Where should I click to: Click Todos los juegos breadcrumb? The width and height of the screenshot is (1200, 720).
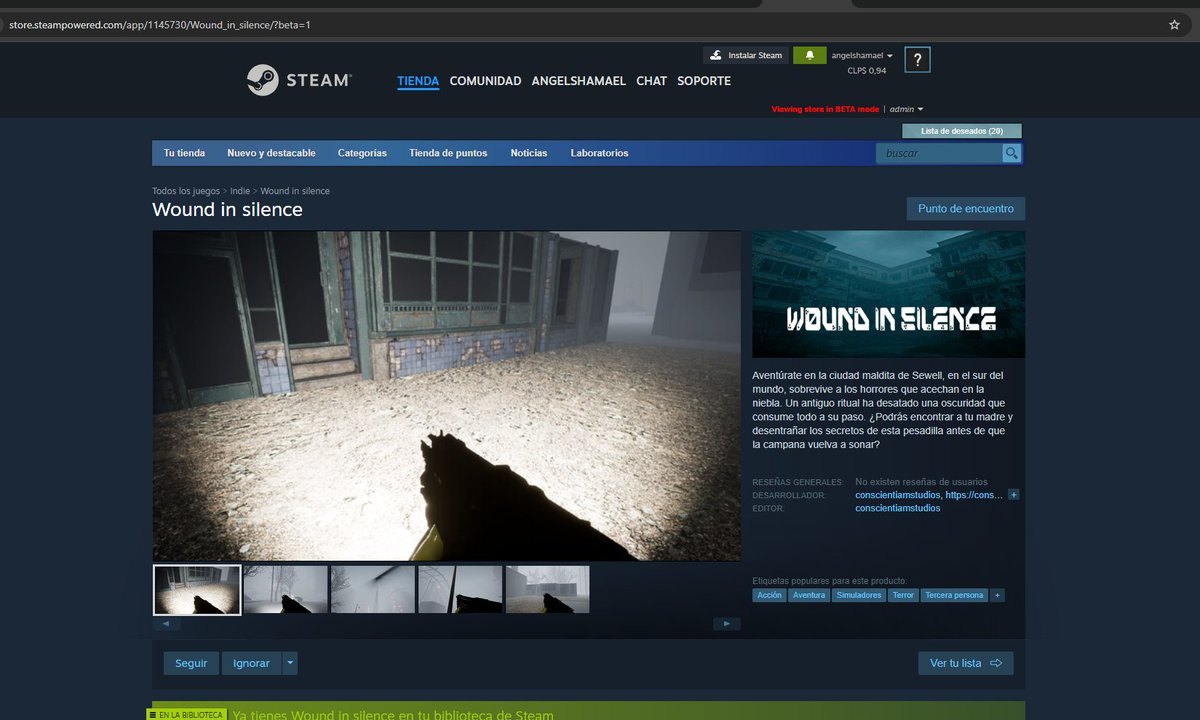186,191
